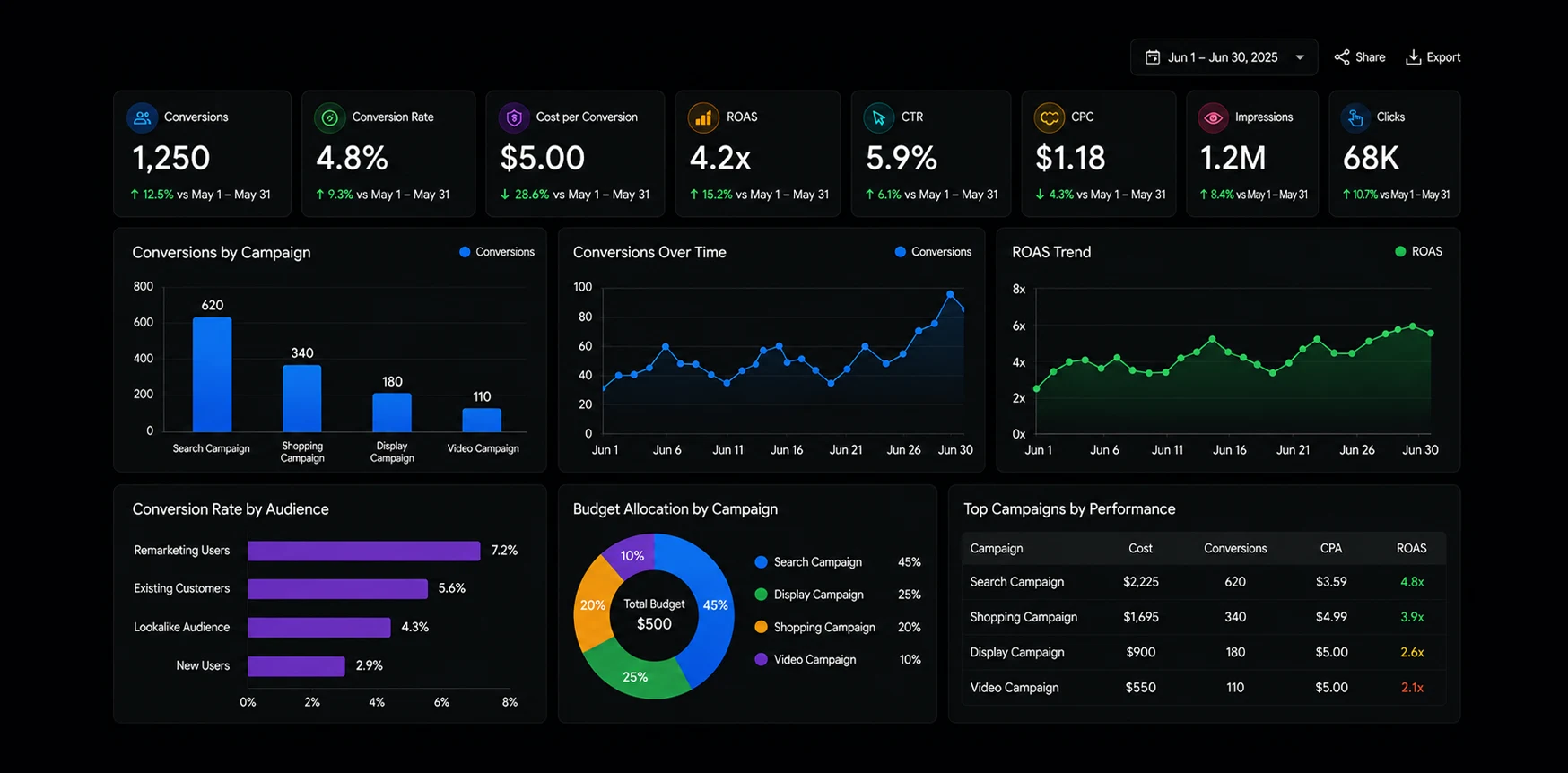Click the Impressions eye icon
The image size is (1568, 773).
pyautogui.click(x=1213, y=117)
